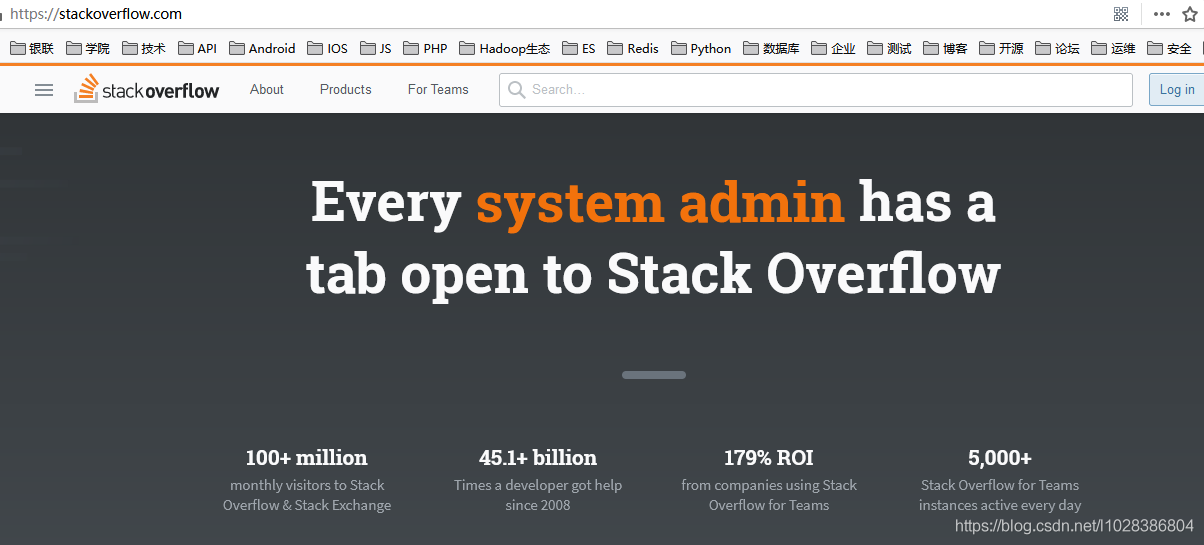Click 'Times a developer got help' text
1204x545 pixels.
coord(538,485)
